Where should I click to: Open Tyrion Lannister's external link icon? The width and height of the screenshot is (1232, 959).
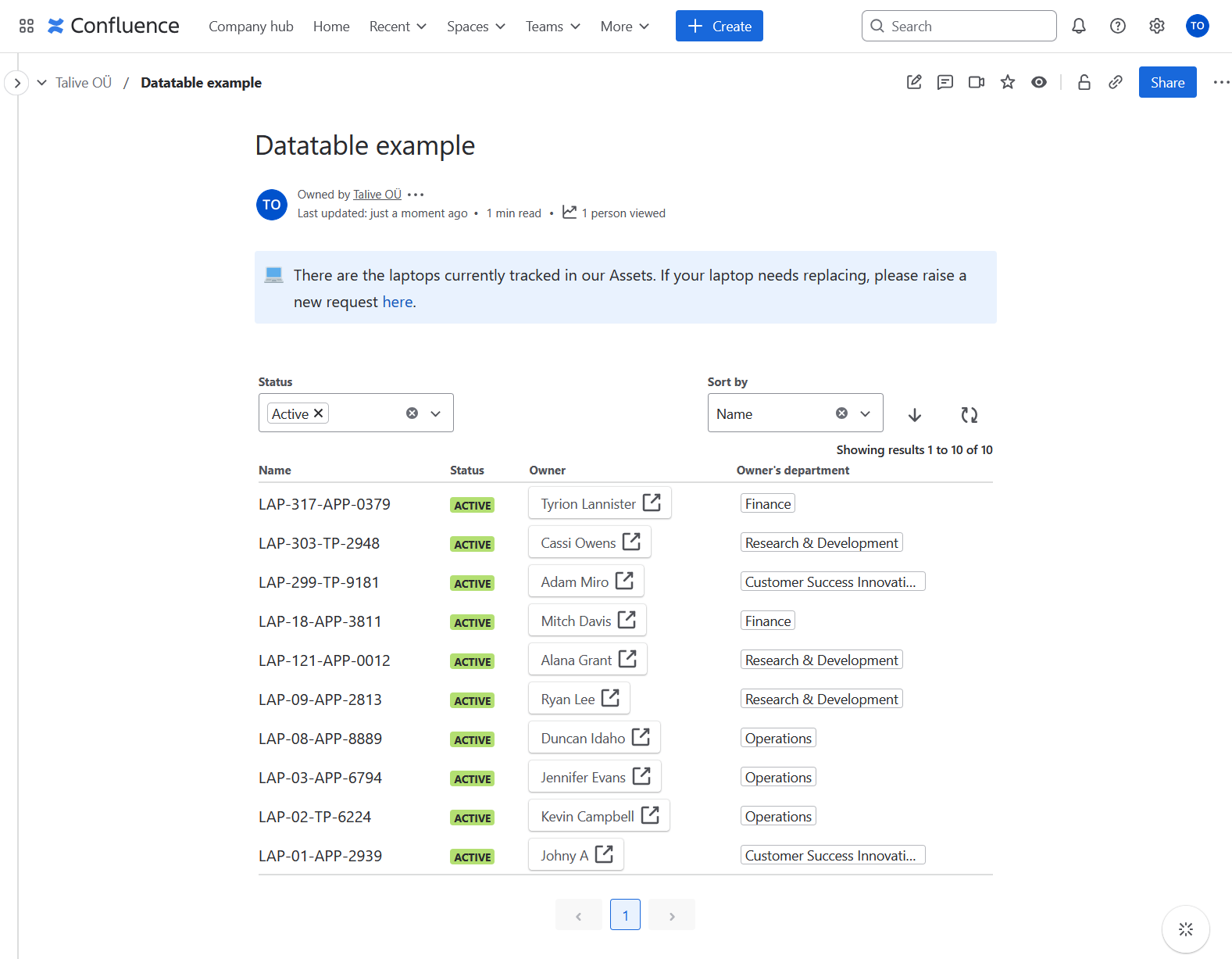(652, 503)
